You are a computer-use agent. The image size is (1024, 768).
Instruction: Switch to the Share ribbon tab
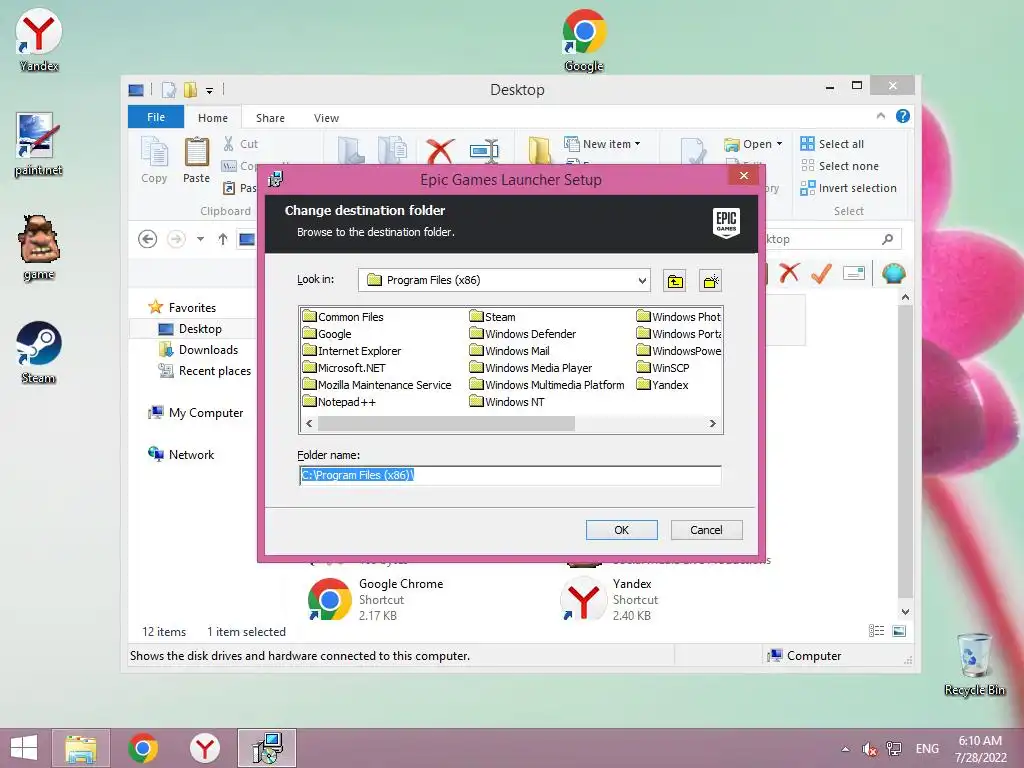pyautogui.click(x=270, y=118)
